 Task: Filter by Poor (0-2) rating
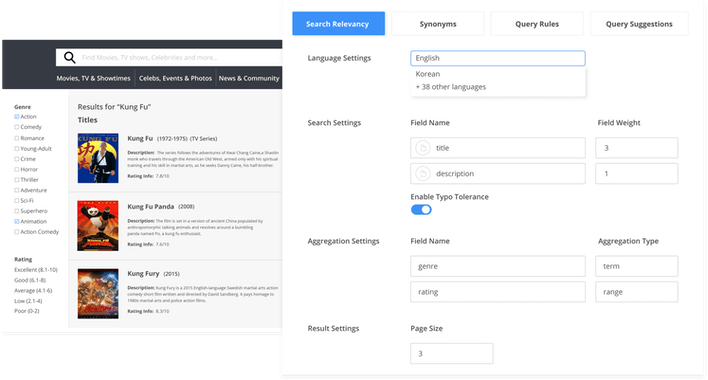(x=27, y=311)
